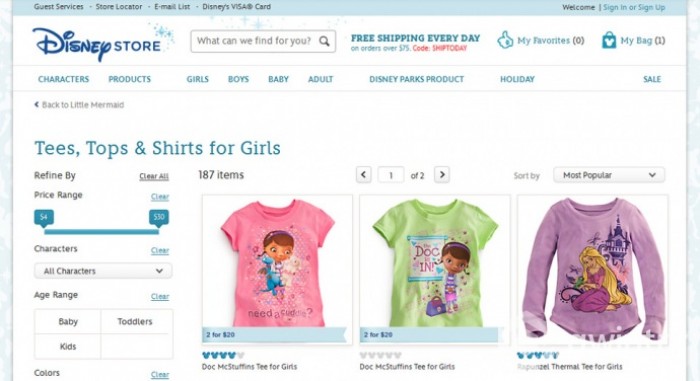This screenshot has width=700, height=381.
Task: Open the Characters navigation menu
Action: click(x=63, y=79)
